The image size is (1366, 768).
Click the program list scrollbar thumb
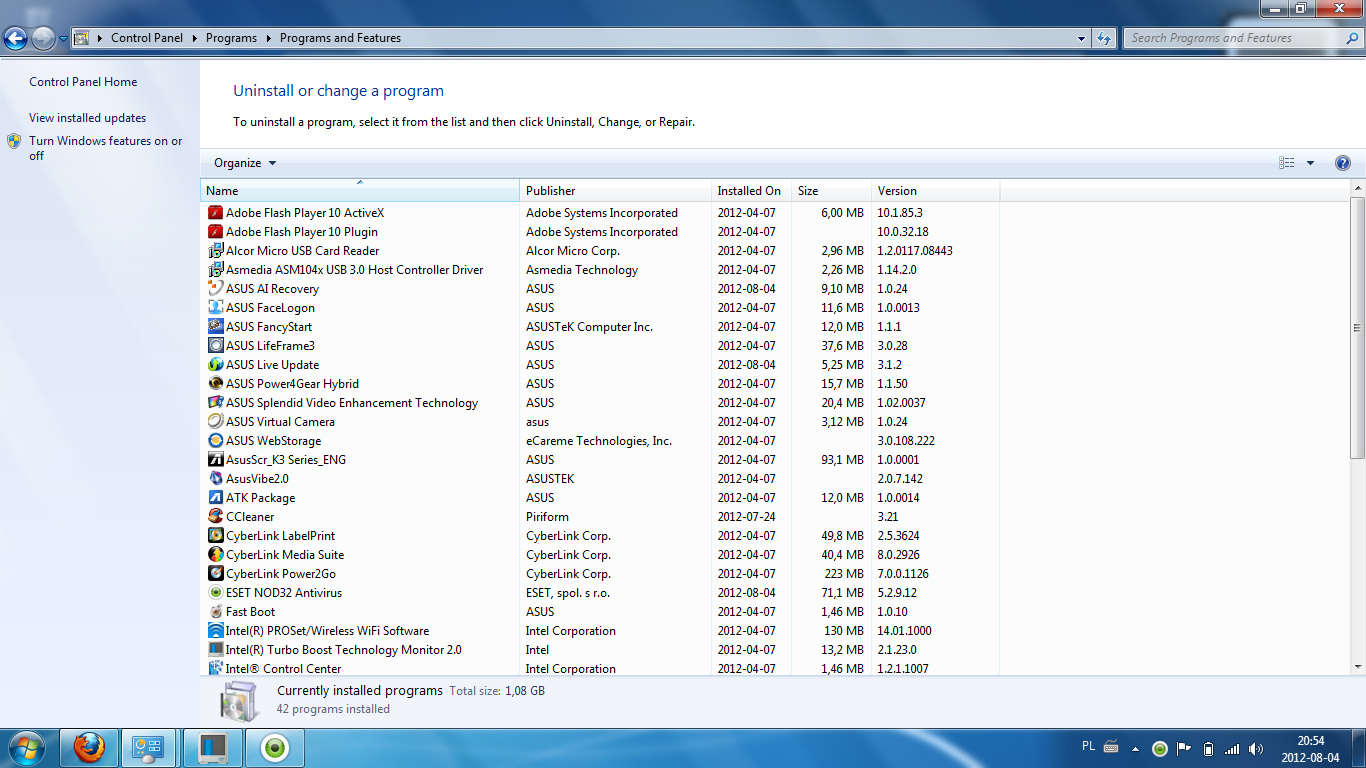tap(1357, 327)
